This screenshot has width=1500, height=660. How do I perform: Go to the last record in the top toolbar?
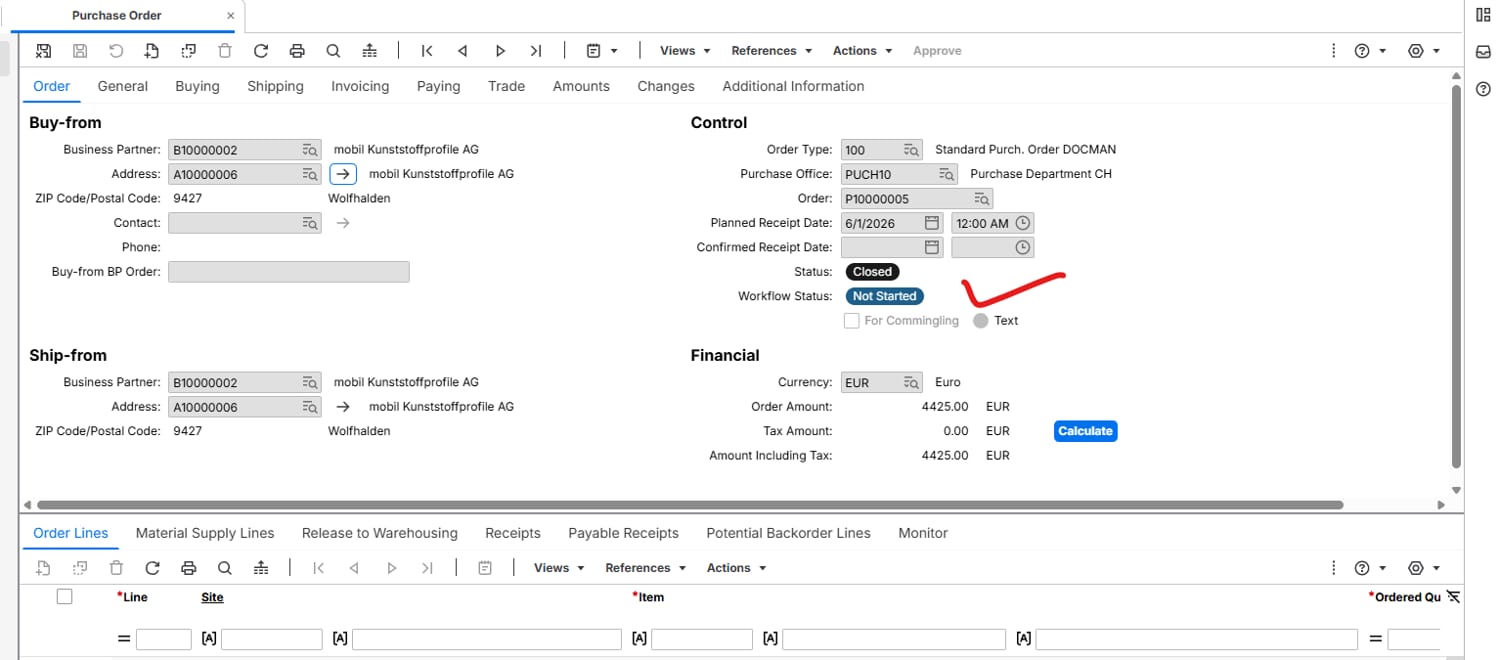coord(536,50)
